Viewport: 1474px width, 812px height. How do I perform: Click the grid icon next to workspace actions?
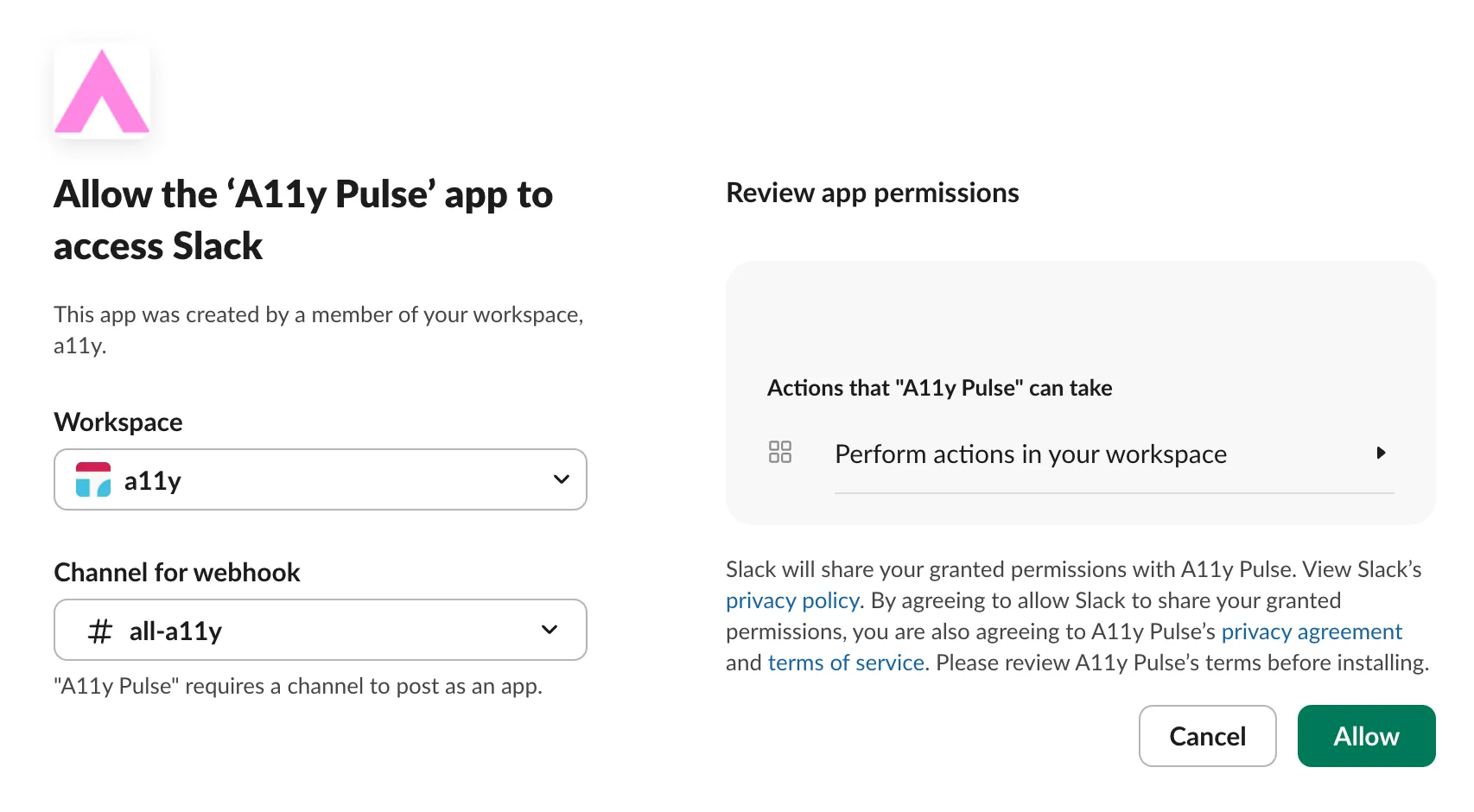pos(780,452)
